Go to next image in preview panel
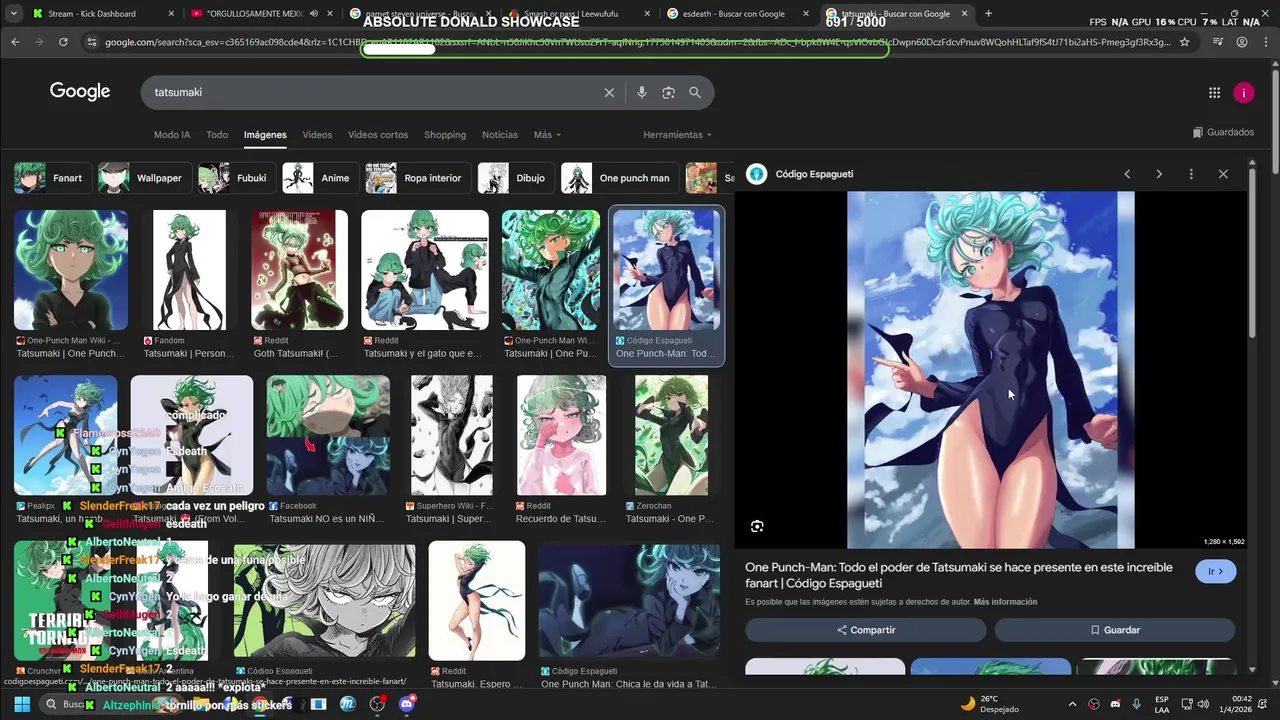 pos(1159,174)
